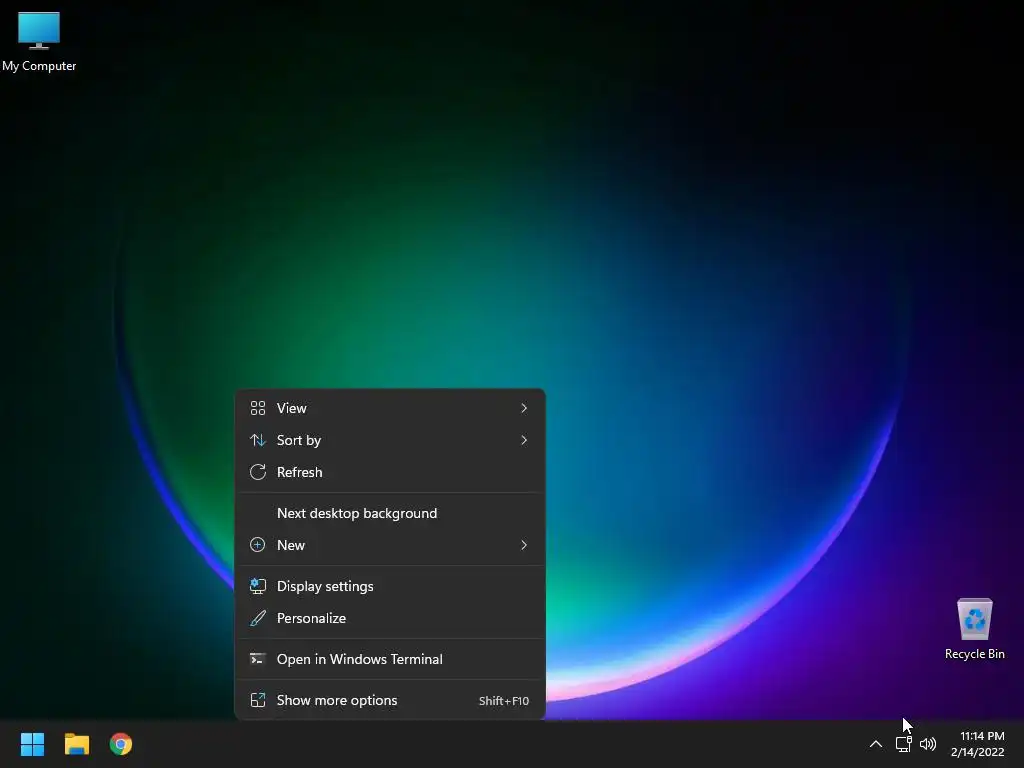Click the Sort by arrows icon
1024x768 pixels.
(x=258, y=440)
